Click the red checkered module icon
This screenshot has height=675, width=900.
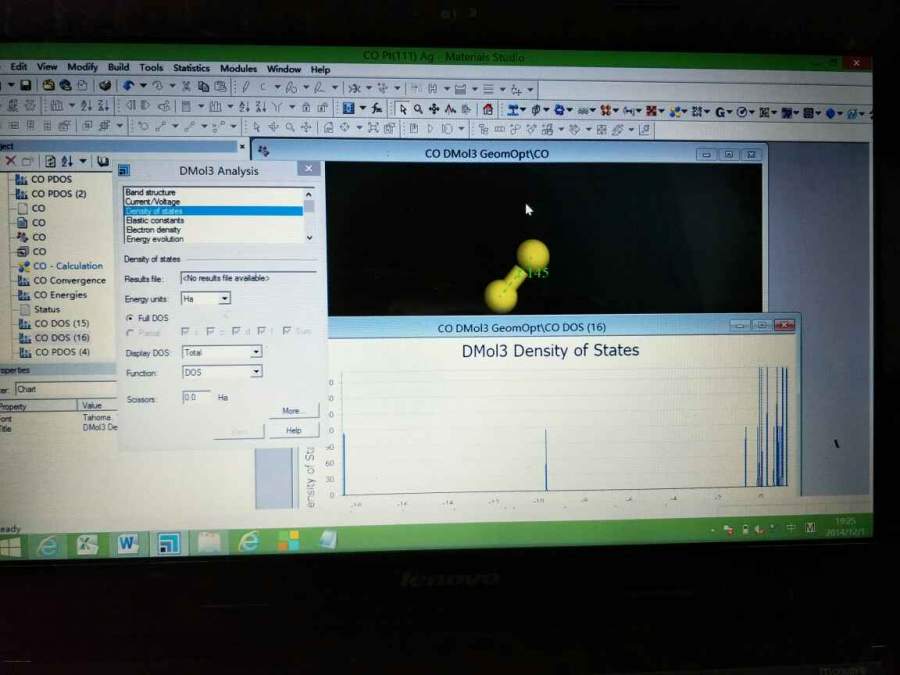click(x=651, y=111)
